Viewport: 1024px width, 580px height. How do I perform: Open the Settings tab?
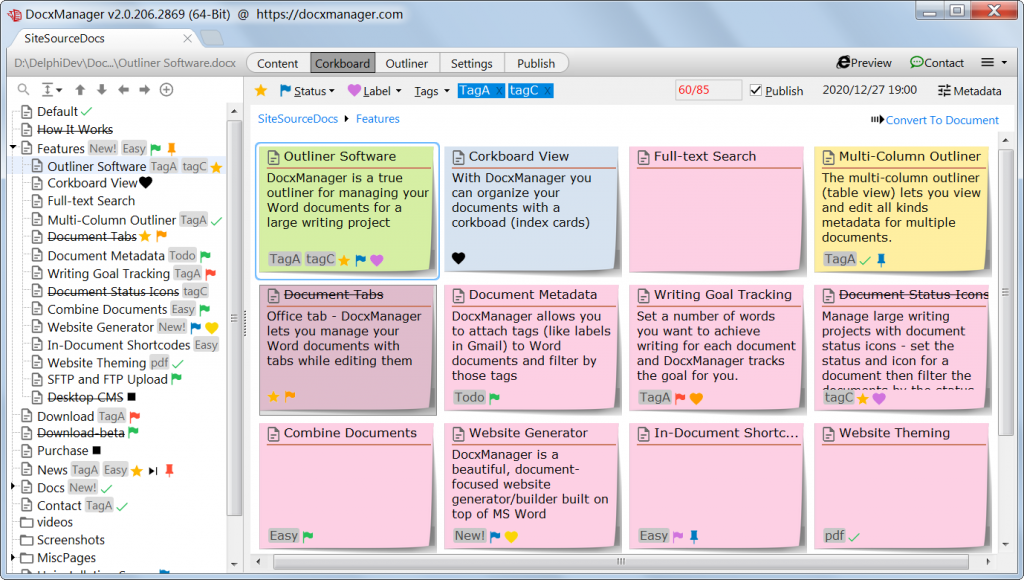click(x=472, y=63)
